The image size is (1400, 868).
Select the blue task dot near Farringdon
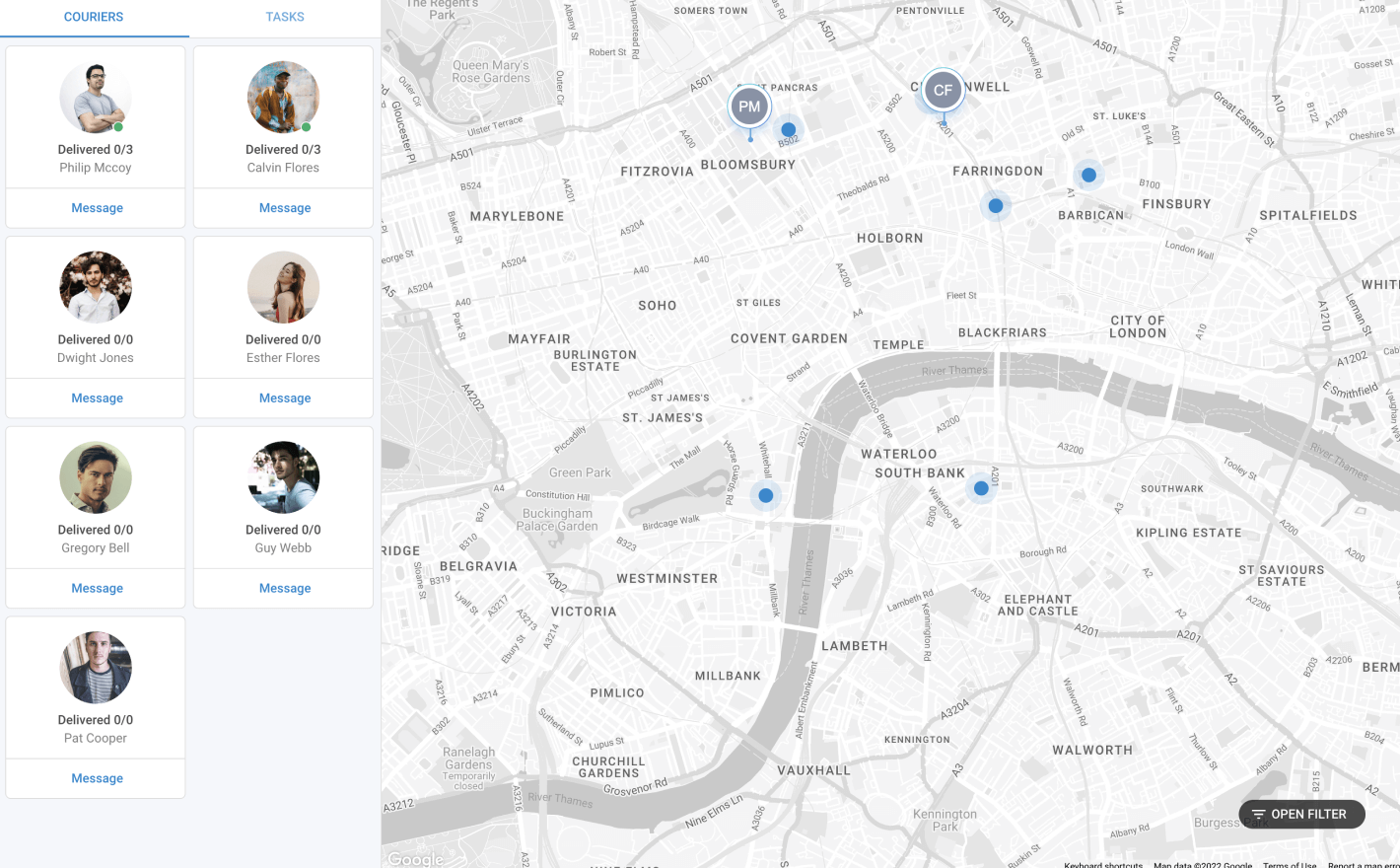click(996, 206)
